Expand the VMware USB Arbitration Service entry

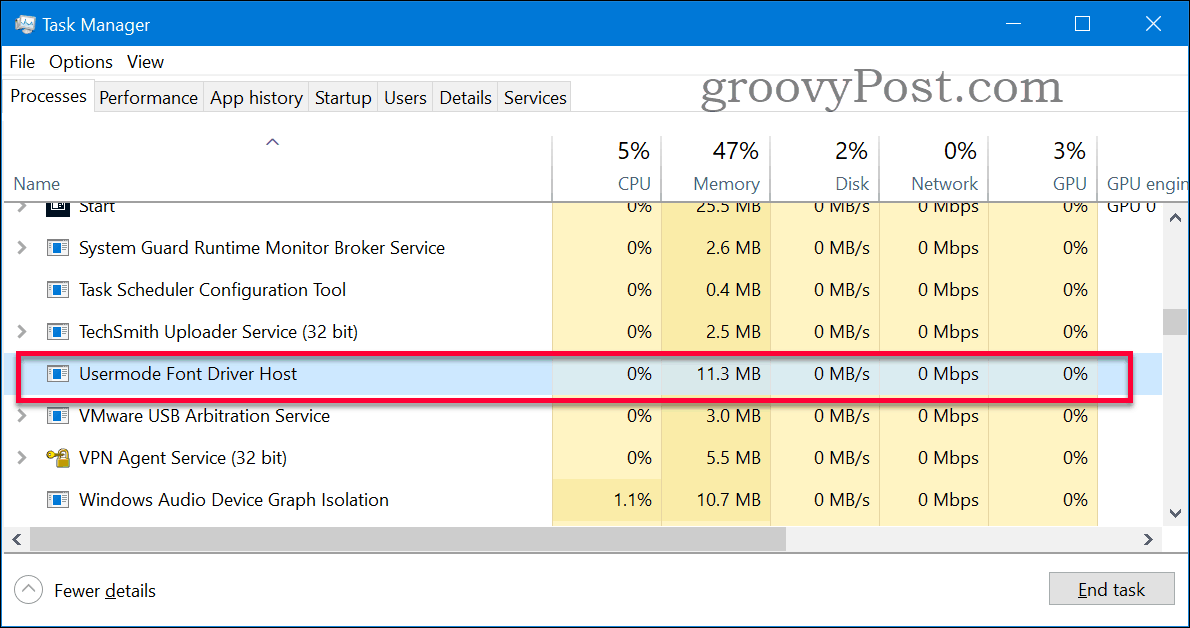point(22,415)
